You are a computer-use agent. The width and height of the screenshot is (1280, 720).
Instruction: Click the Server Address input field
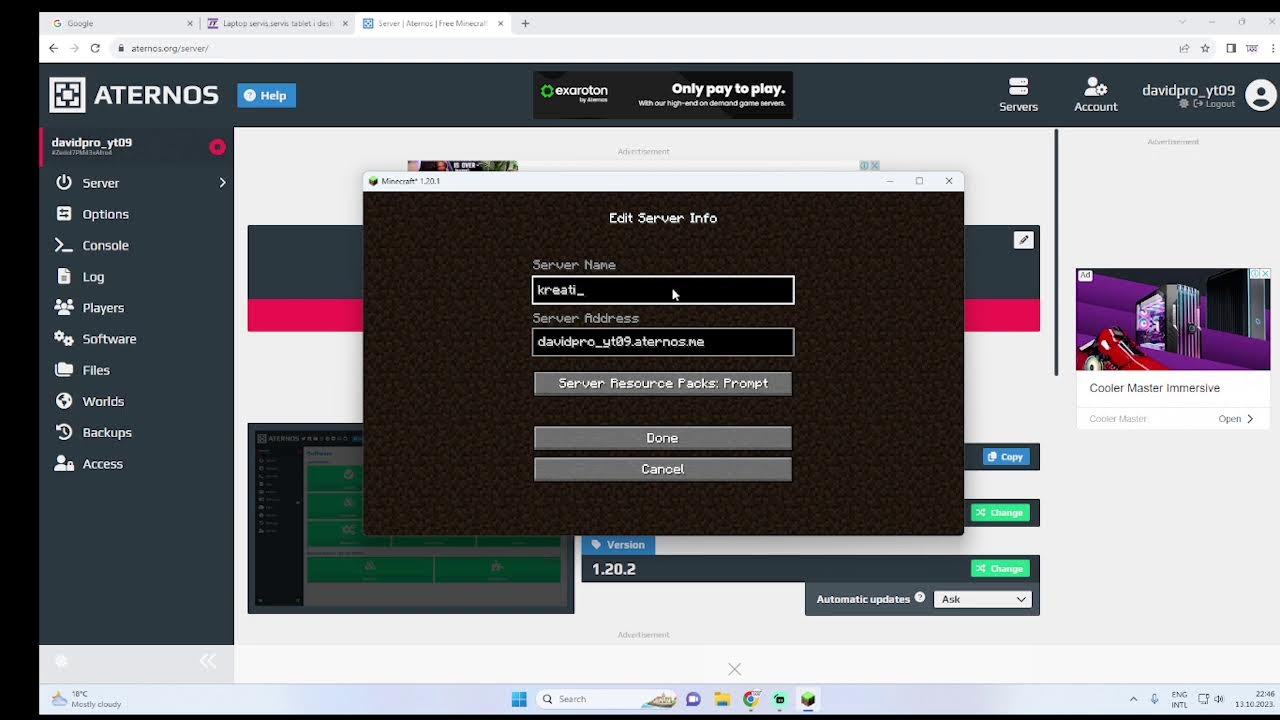point(663,342)
